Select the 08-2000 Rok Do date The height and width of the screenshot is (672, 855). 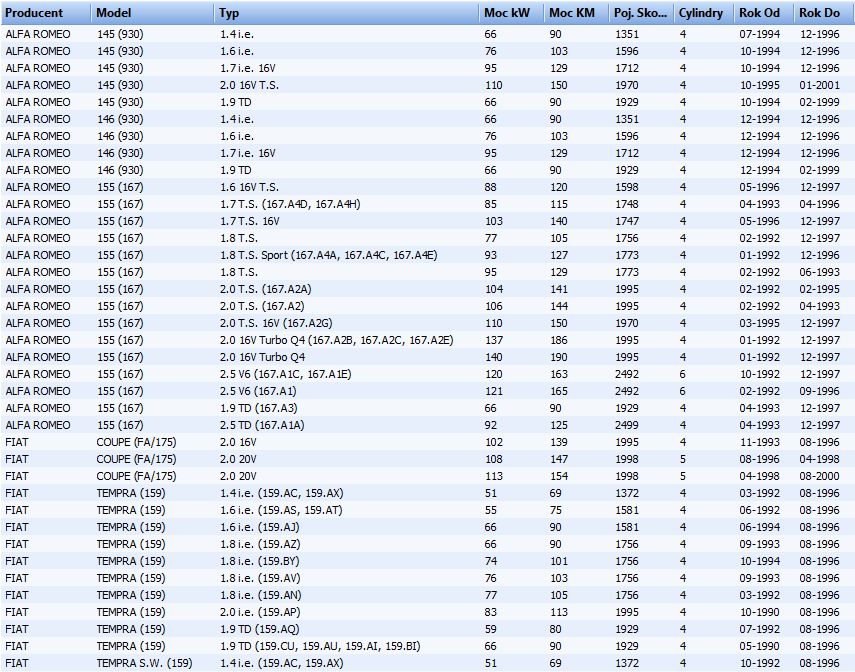820,476
